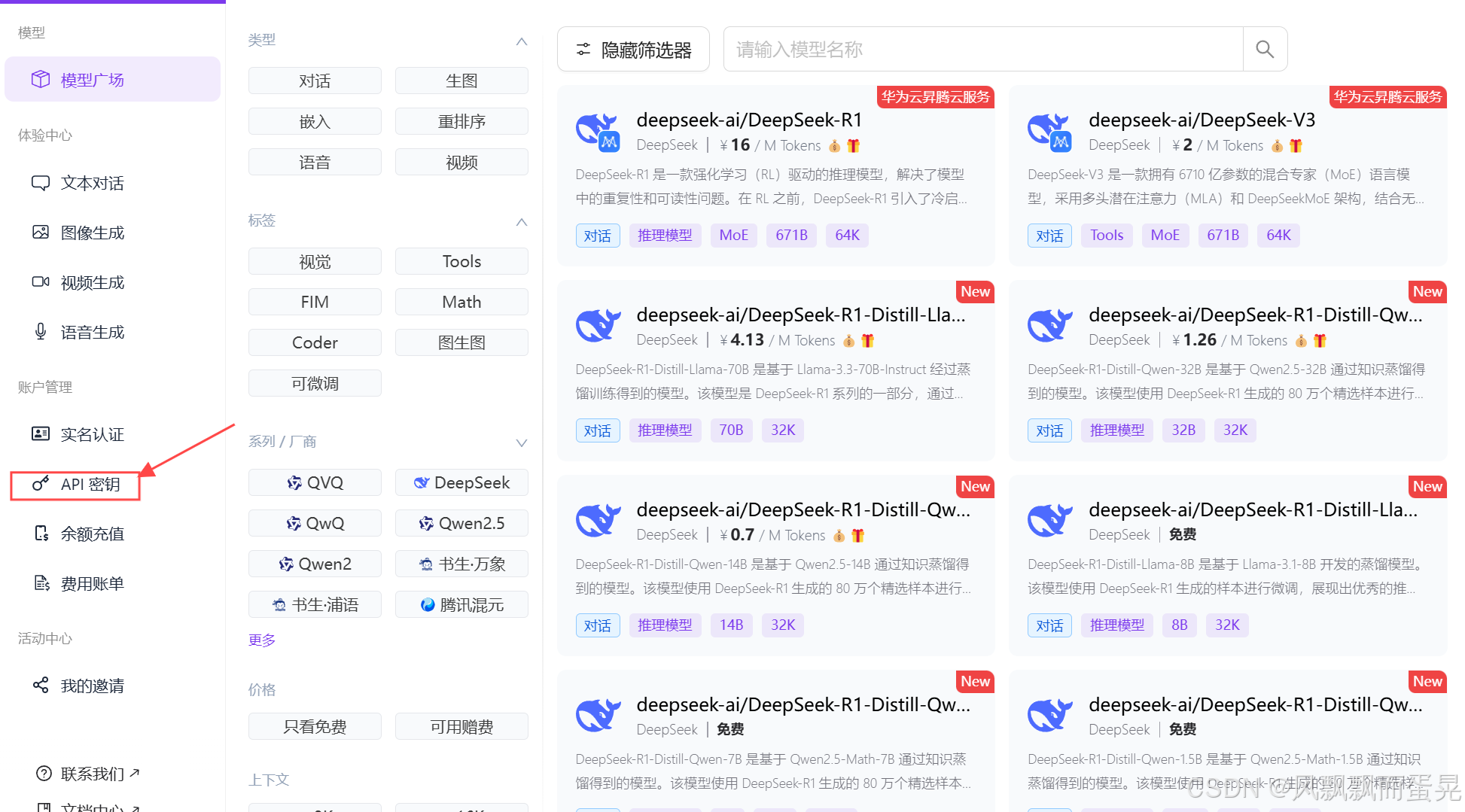
Task: Click the 联系我们 help icon
Action: [x=44, y=774]
